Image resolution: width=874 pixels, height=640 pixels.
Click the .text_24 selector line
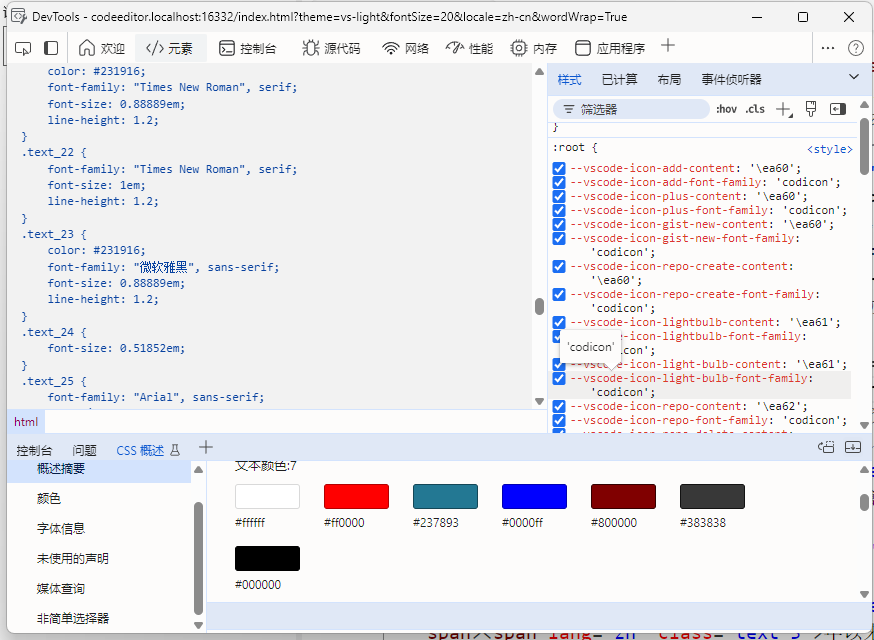54,332
